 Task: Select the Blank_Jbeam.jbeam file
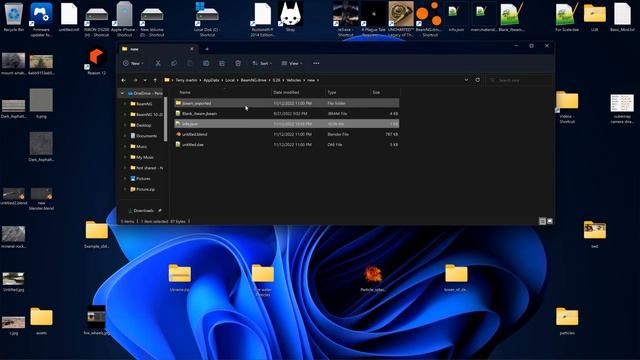(x=287, y=113)
